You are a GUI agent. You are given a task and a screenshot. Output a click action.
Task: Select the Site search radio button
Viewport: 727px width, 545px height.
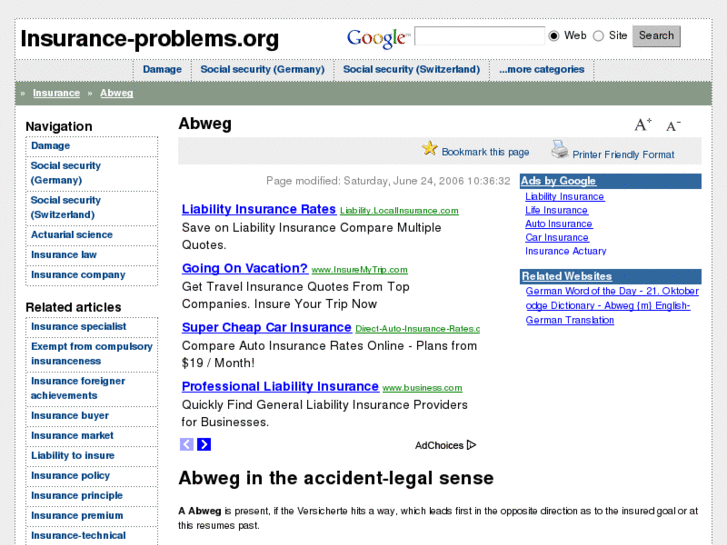[x=598, y=36]
